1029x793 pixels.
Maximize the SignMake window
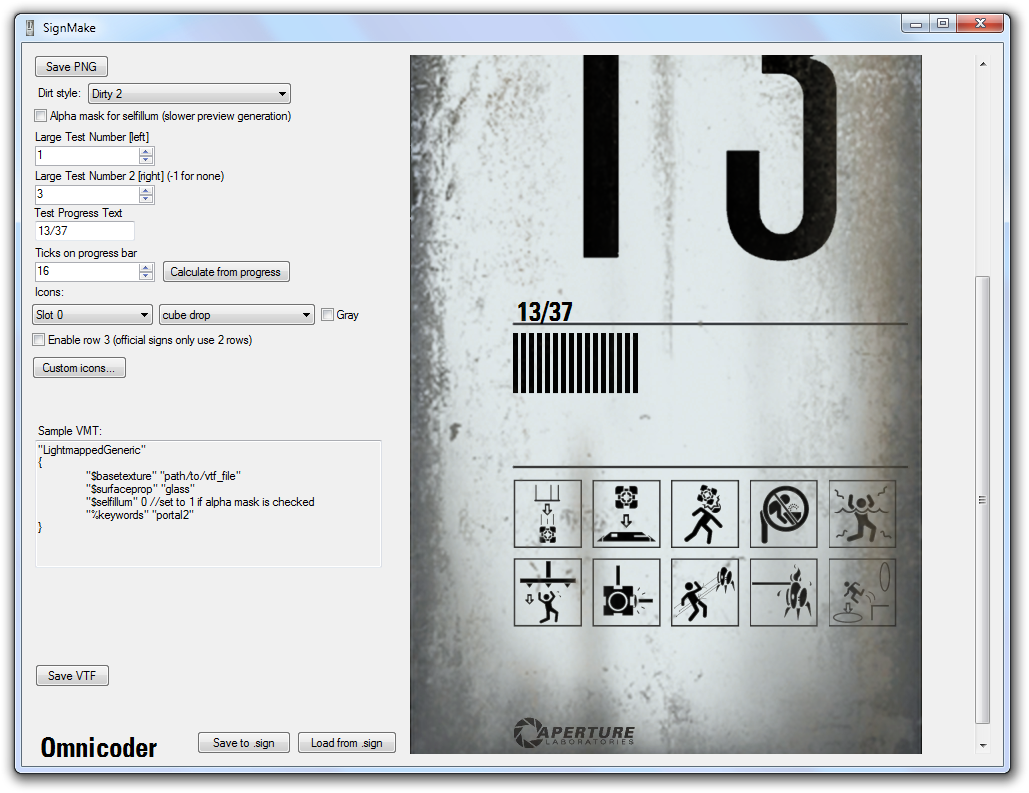[943, 23]
